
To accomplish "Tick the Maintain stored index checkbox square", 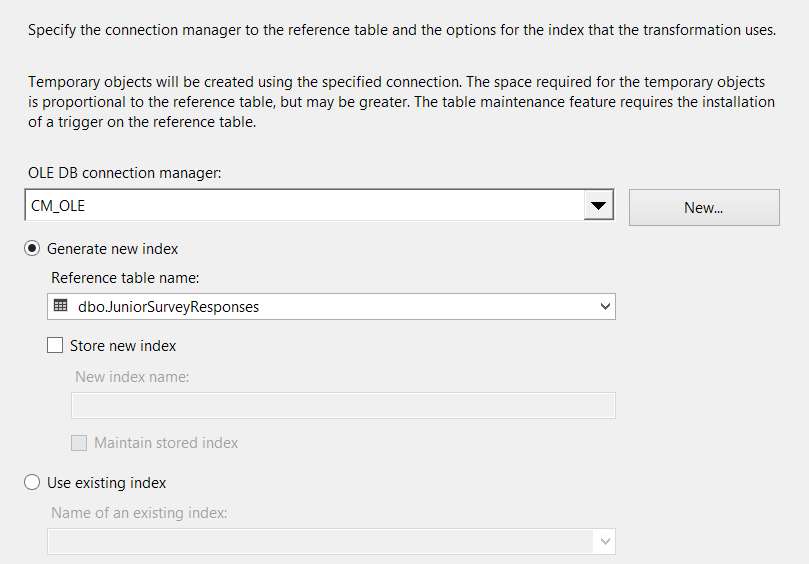I will 79,442.
